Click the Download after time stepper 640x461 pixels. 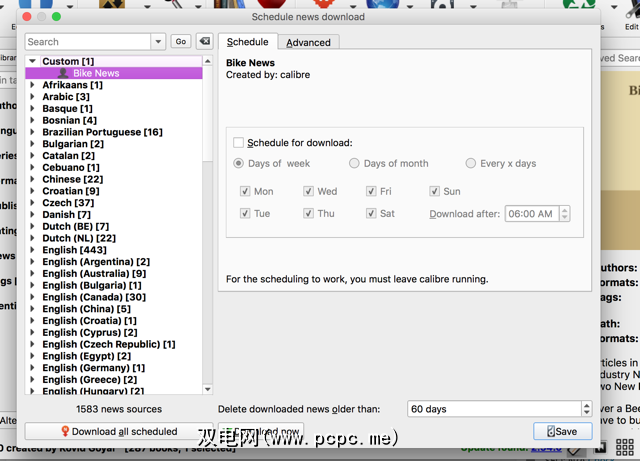[565, 213]
